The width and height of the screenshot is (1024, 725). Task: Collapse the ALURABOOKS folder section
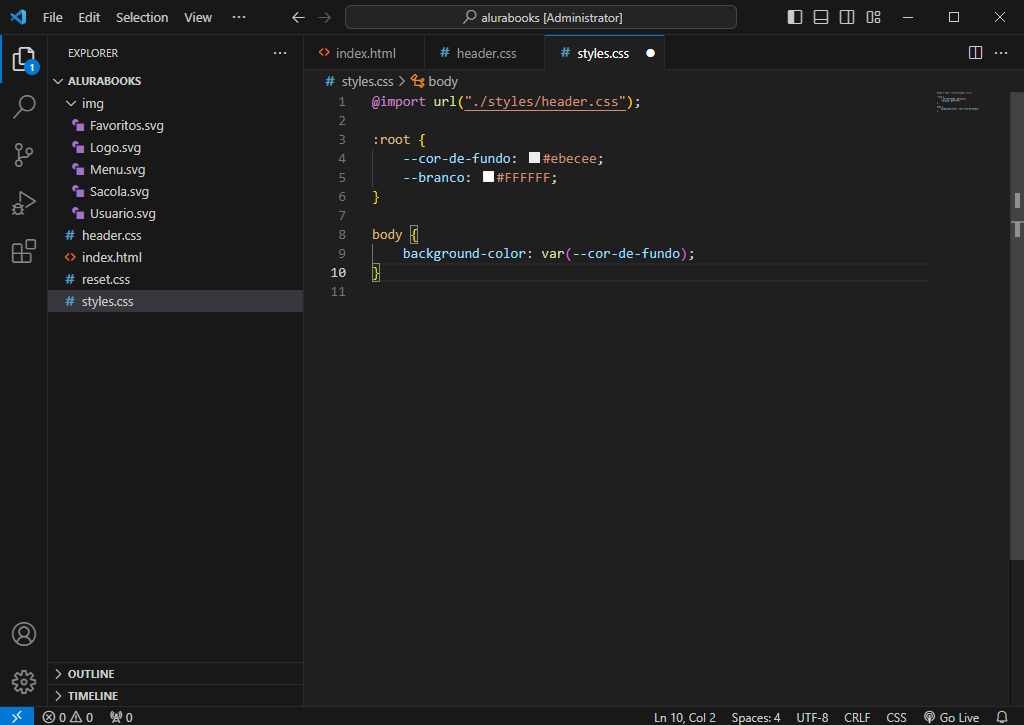(175, 81)
